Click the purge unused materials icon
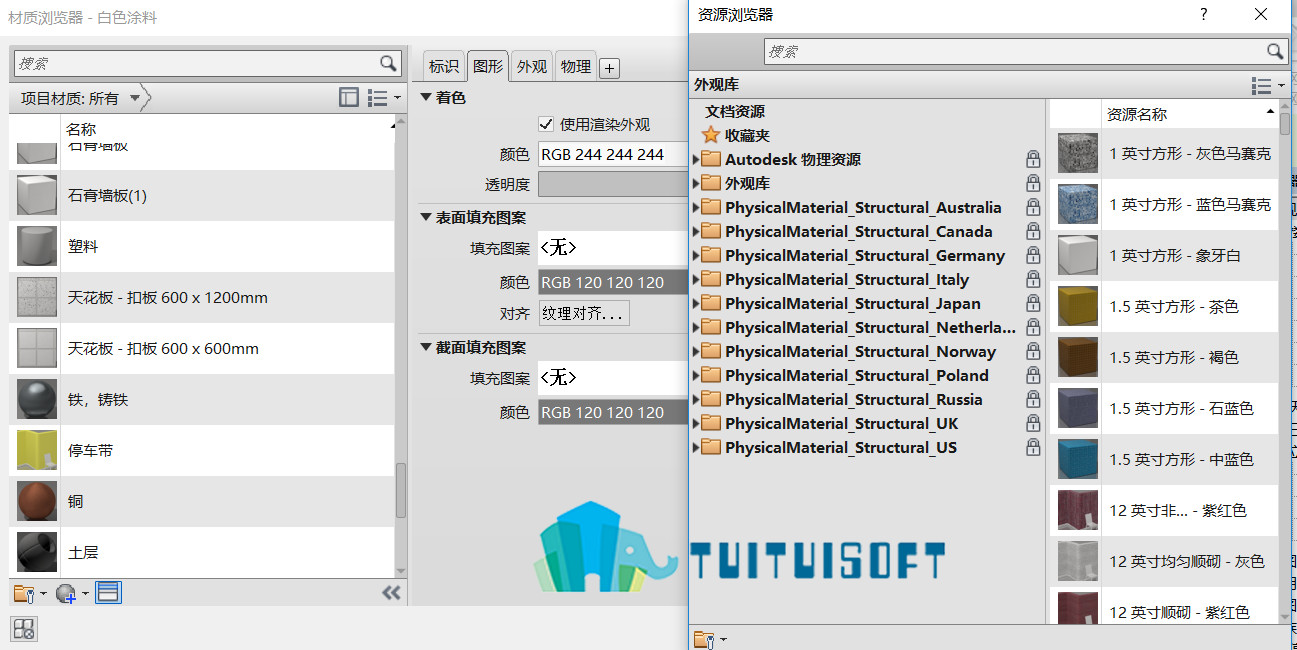This screenshot has height=650, width=1297. [x=24, y=629]
